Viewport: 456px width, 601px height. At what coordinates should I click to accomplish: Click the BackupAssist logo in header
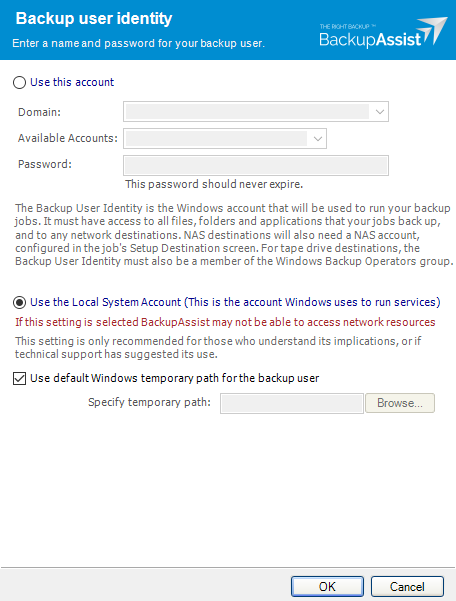pos(382,33)
